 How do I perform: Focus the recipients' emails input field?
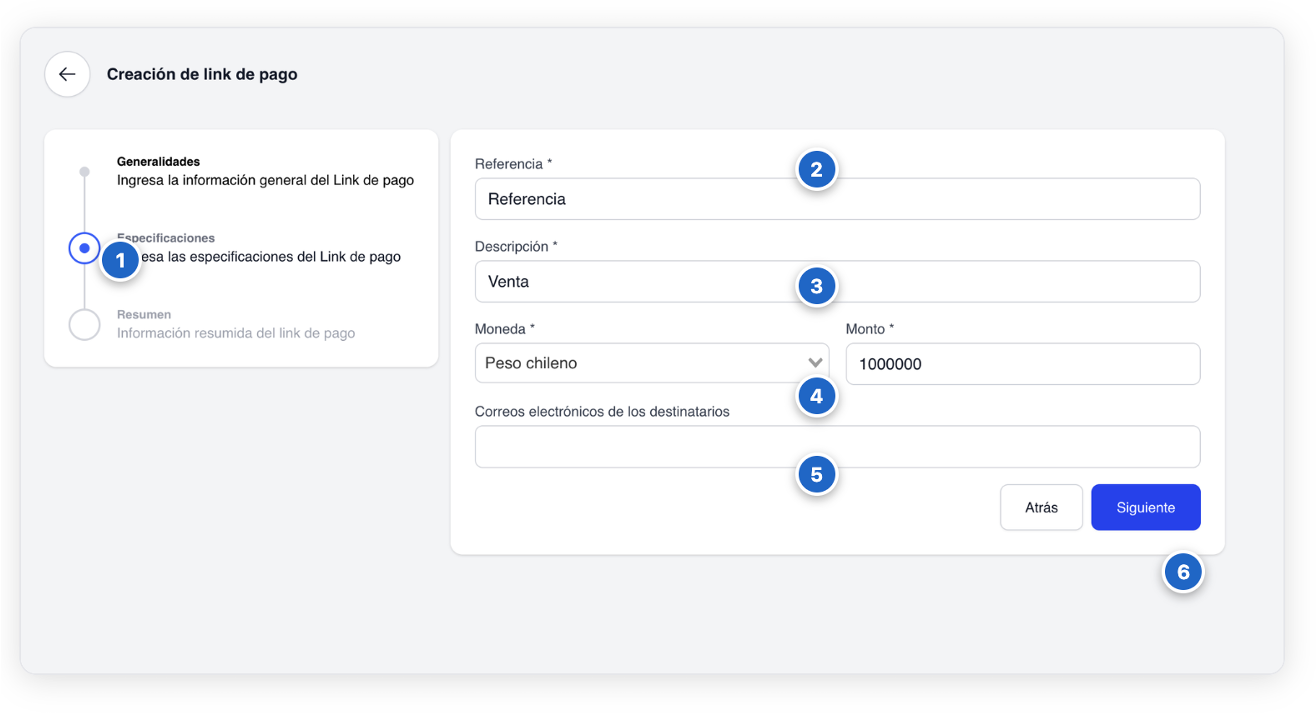[x=837, y=447]
